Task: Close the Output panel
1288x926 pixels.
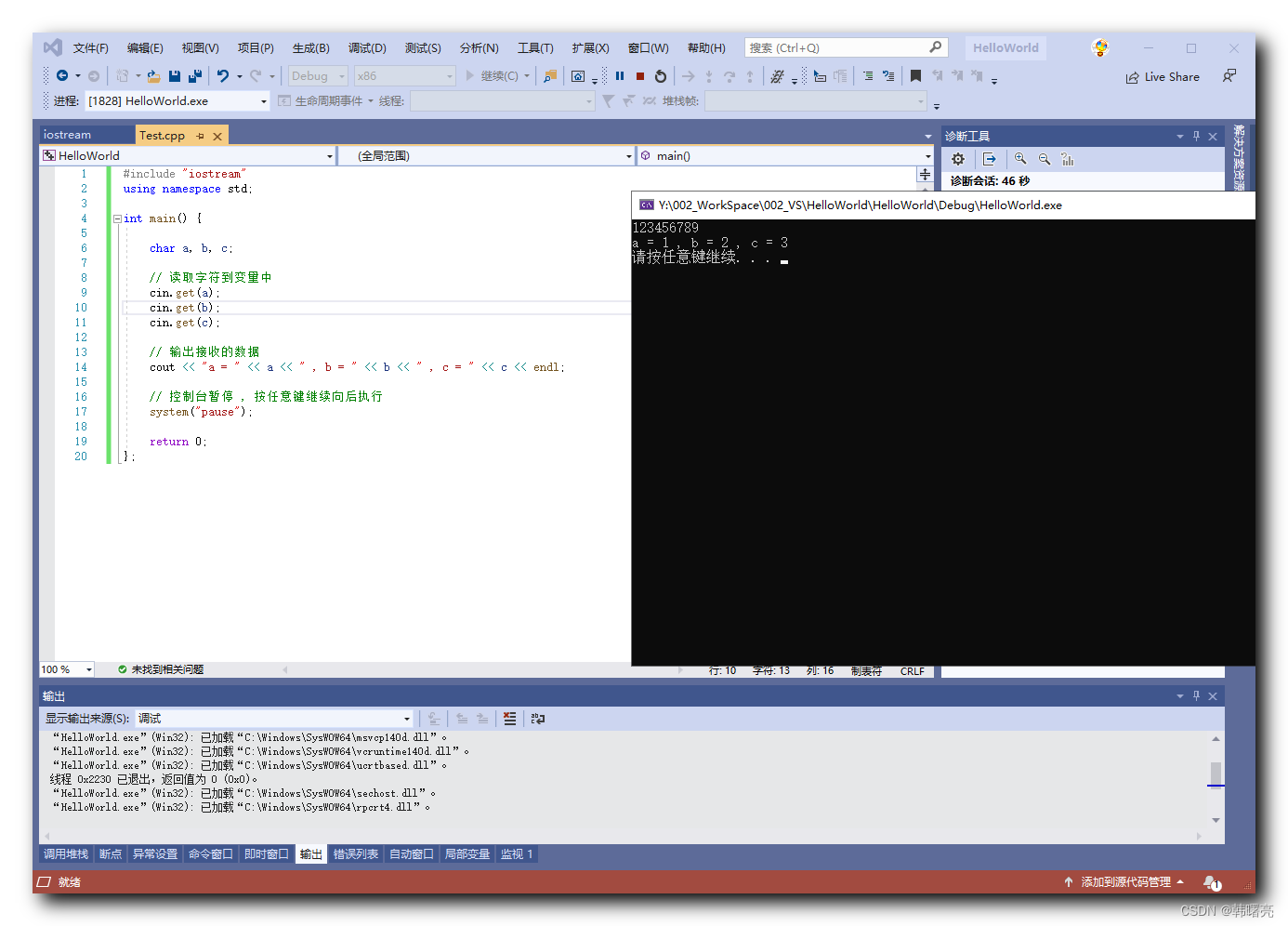Action: 1213,695
